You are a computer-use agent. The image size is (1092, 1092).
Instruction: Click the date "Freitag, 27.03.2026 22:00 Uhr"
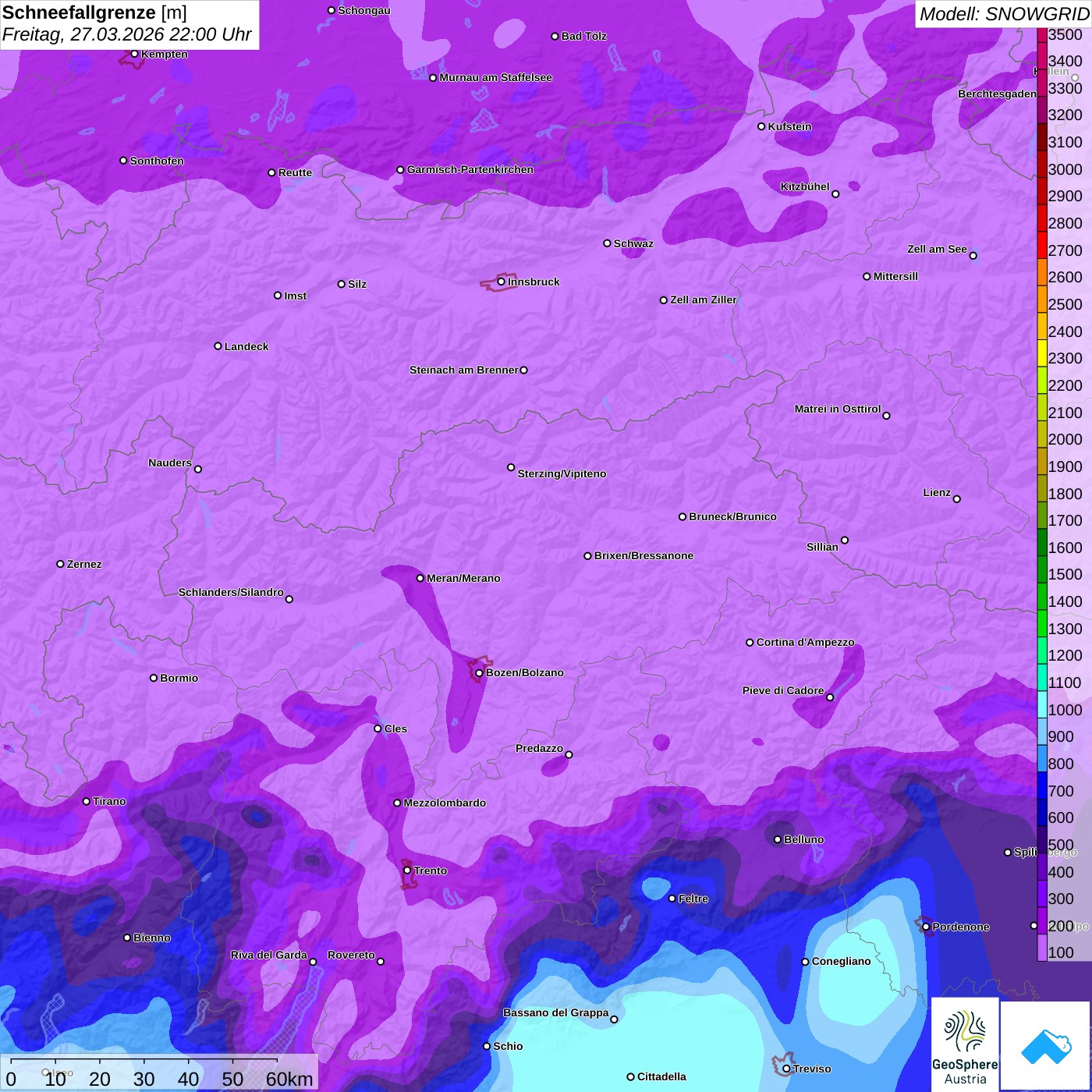click(127, 35)
